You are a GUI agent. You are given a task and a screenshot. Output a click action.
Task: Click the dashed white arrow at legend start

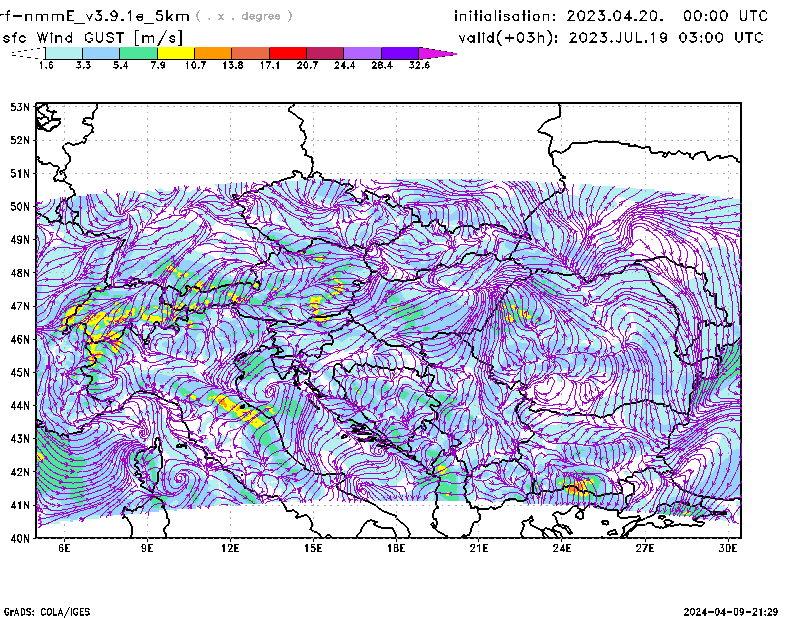(29, 53)
